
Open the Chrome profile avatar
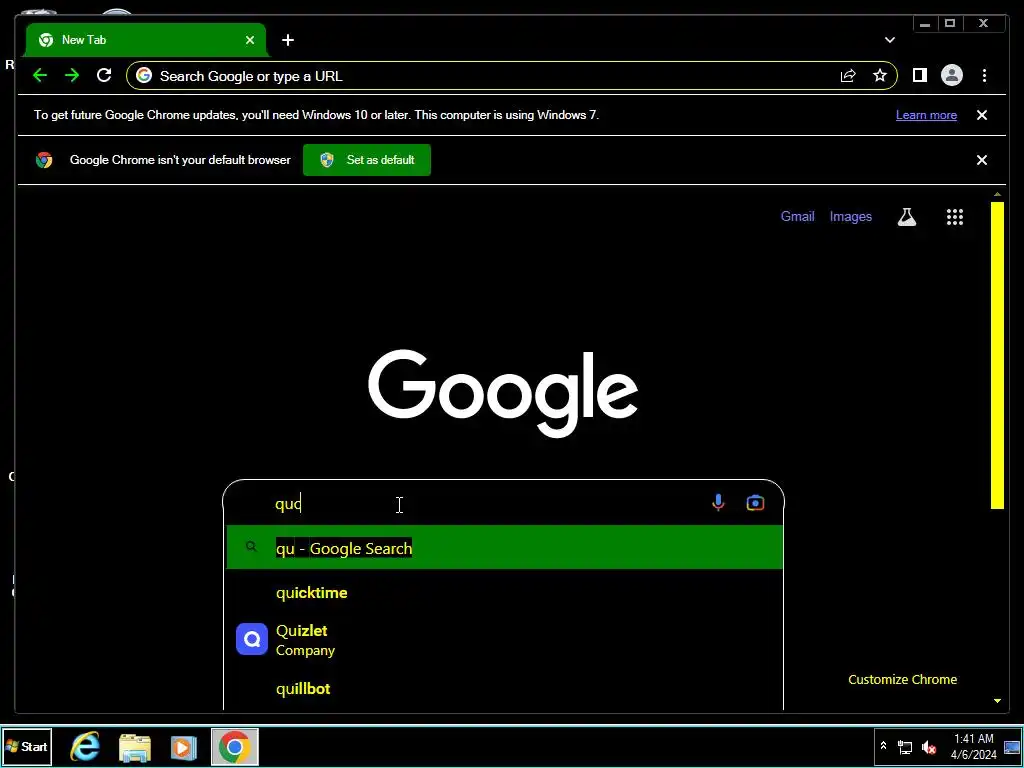(952, 76)
